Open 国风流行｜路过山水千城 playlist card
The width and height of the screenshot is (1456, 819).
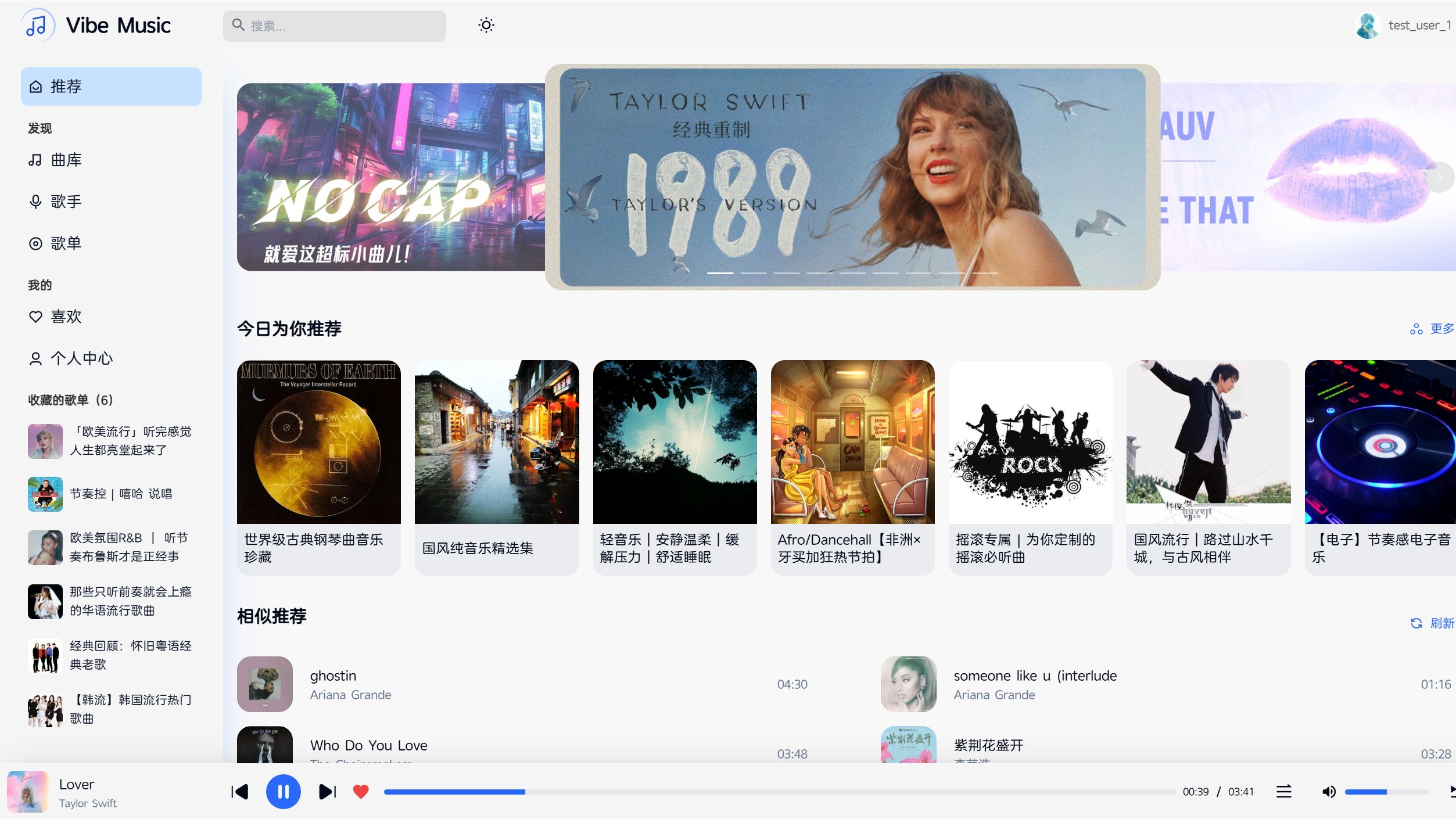(x=1208, y=468)
